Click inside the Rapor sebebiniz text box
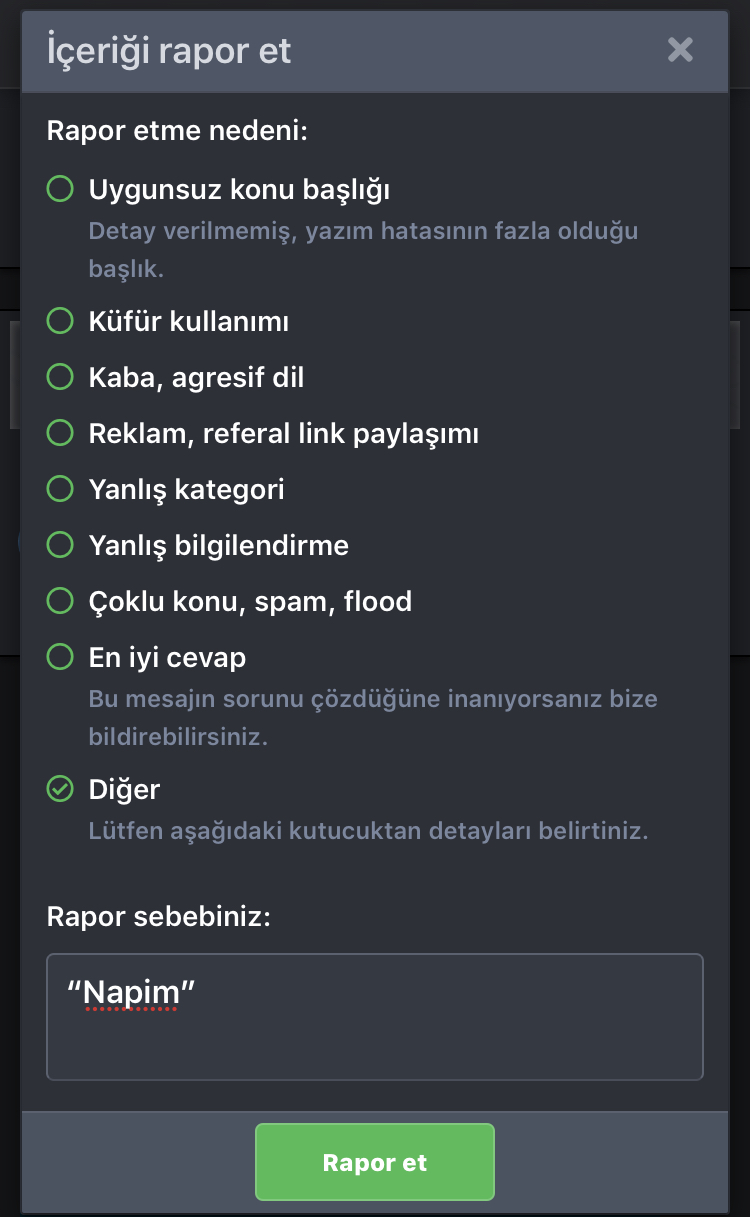The height and width of the screenshot is (1217, 750). pyautogui.click(x=375, y=1017)
